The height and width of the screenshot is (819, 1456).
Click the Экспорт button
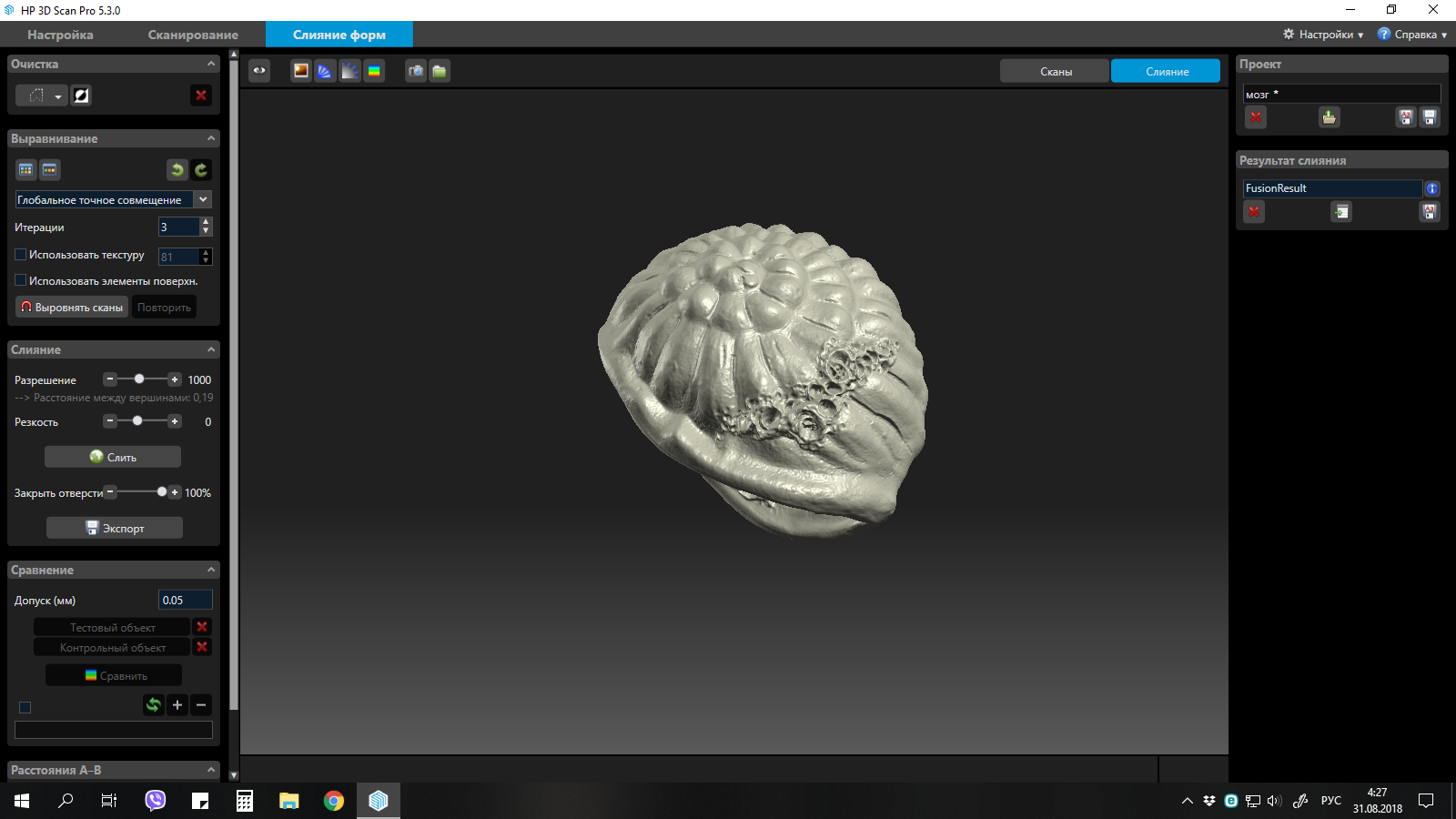pyautogui.click(x=115, y=529)
